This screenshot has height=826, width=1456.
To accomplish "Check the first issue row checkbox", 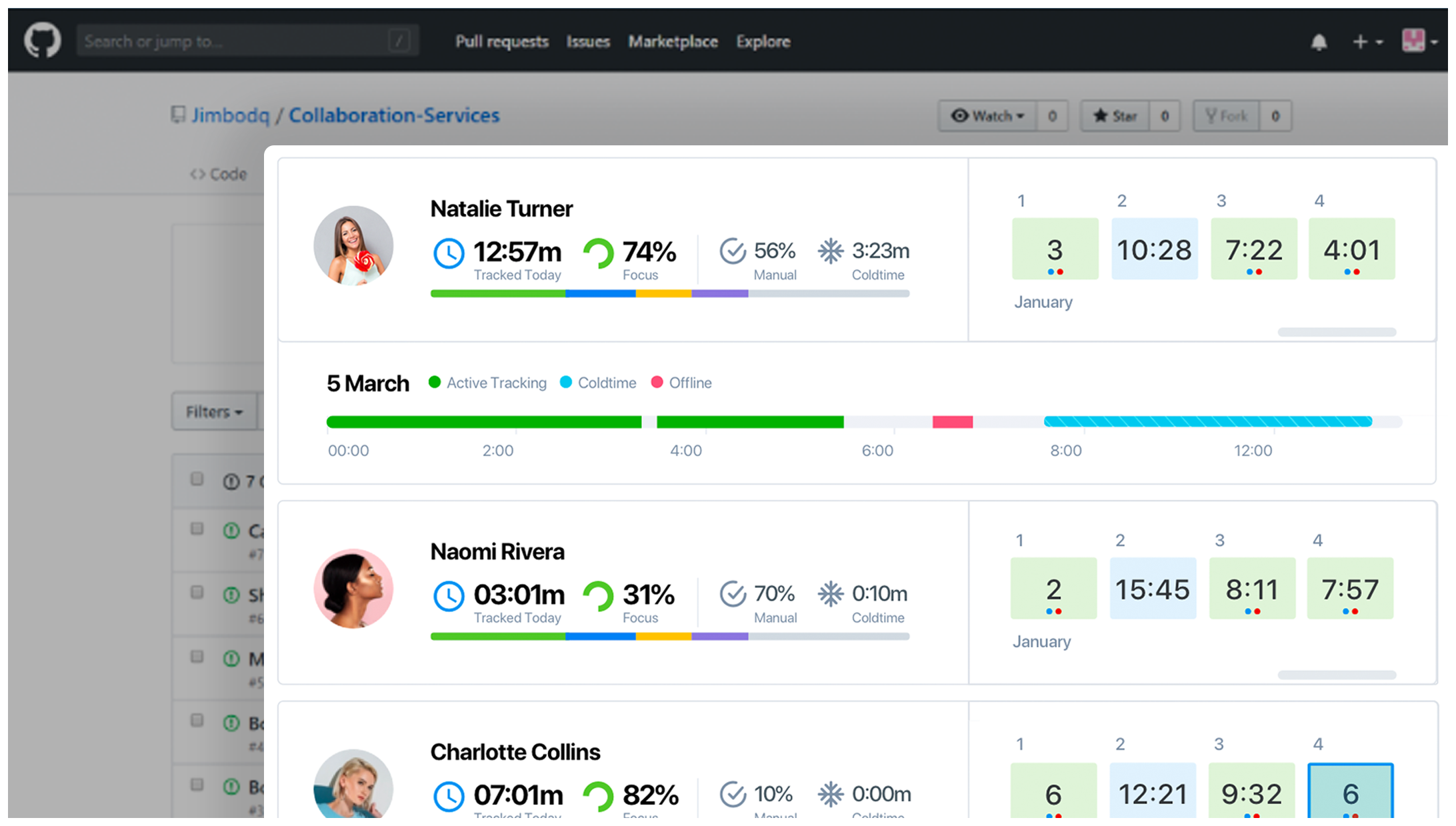I will pos(197,529).
